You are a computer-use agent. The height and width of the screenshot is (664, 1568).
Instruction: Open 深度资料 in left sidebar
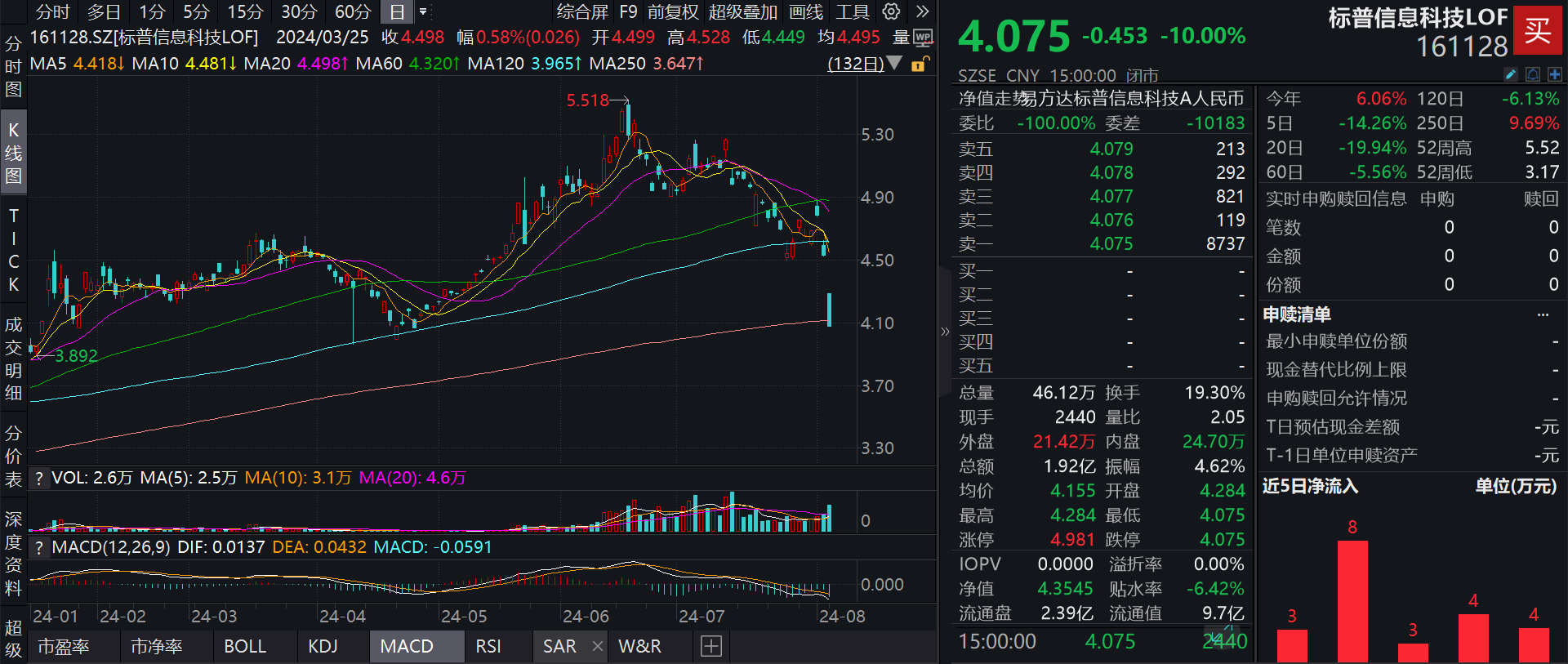tap(13, 553)
